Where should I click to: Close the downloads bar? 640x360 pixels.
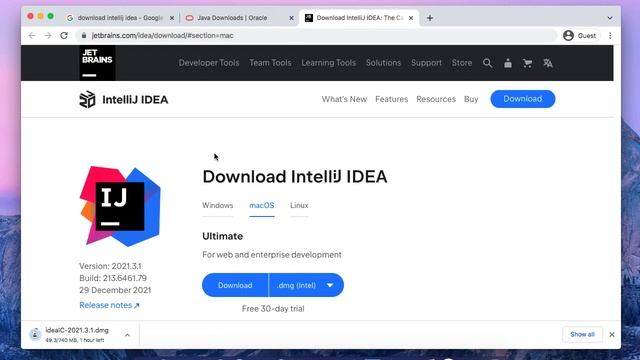tap(612, 334)
